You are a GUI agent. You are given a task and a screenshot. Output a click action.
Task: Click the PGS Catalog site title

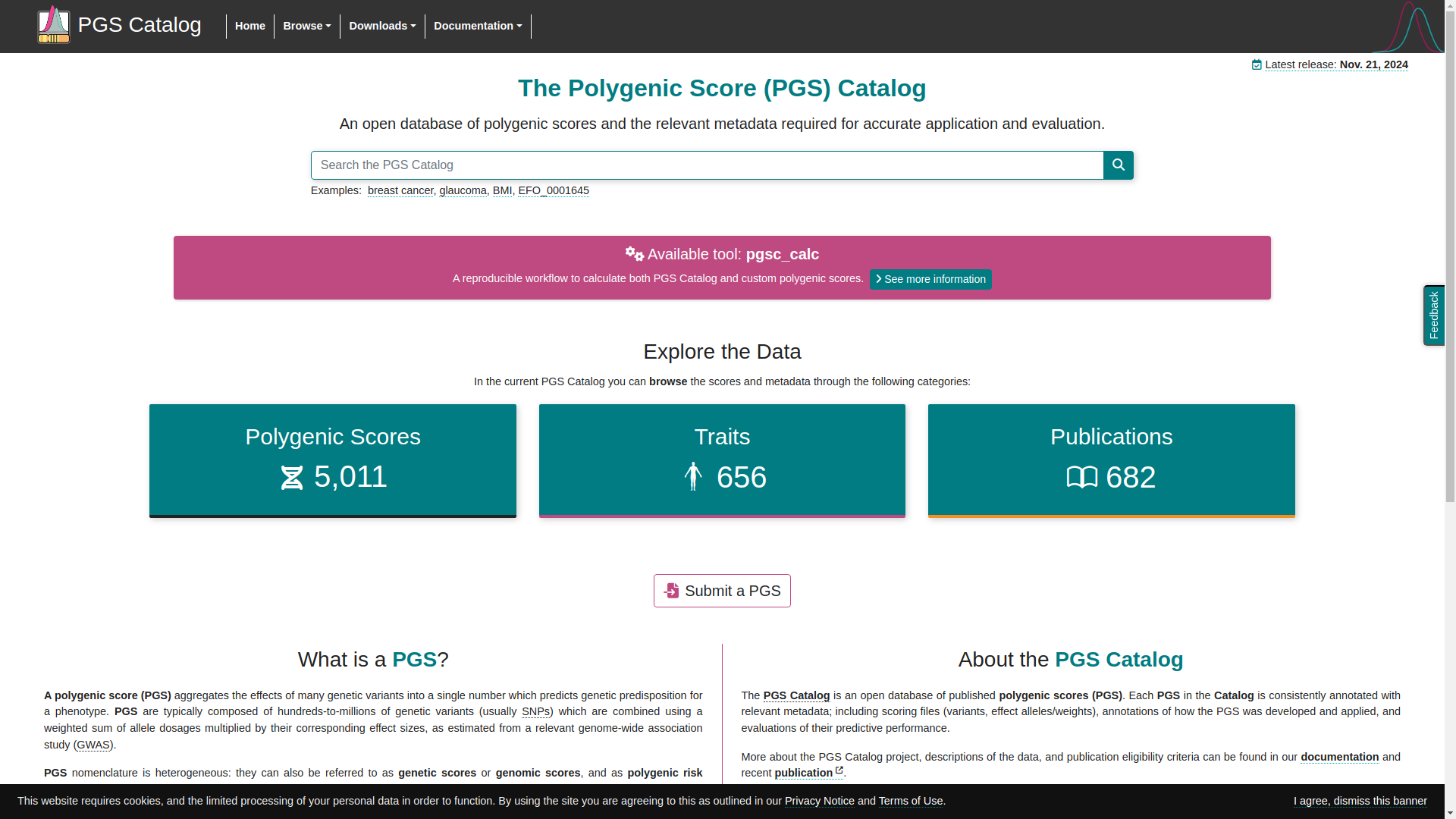[x=140, y=25]
